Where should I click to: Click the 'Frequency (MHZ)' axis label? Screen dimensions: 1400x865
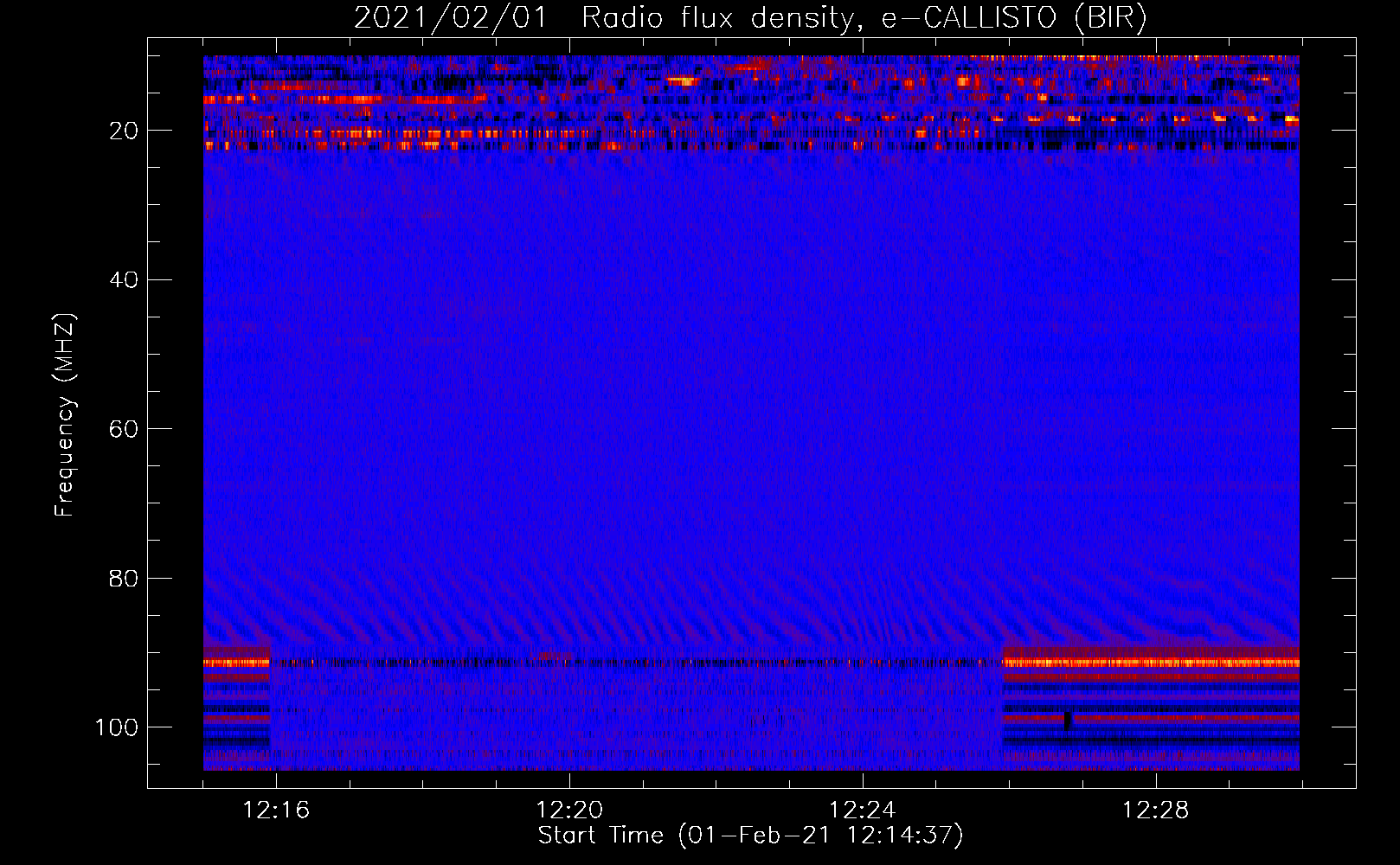click(65, 415)
